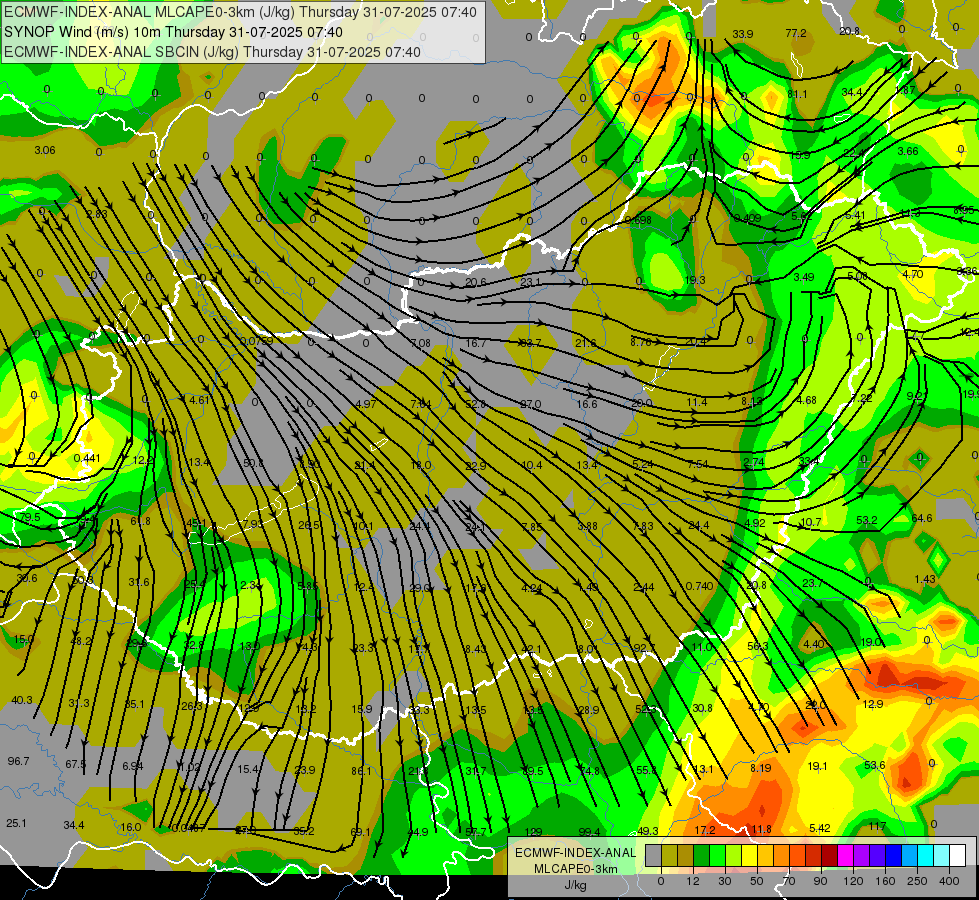Image resolution: width=979 pixels, height=900 pixels.
Task: Click the map value 52.8
Action: 476,404
